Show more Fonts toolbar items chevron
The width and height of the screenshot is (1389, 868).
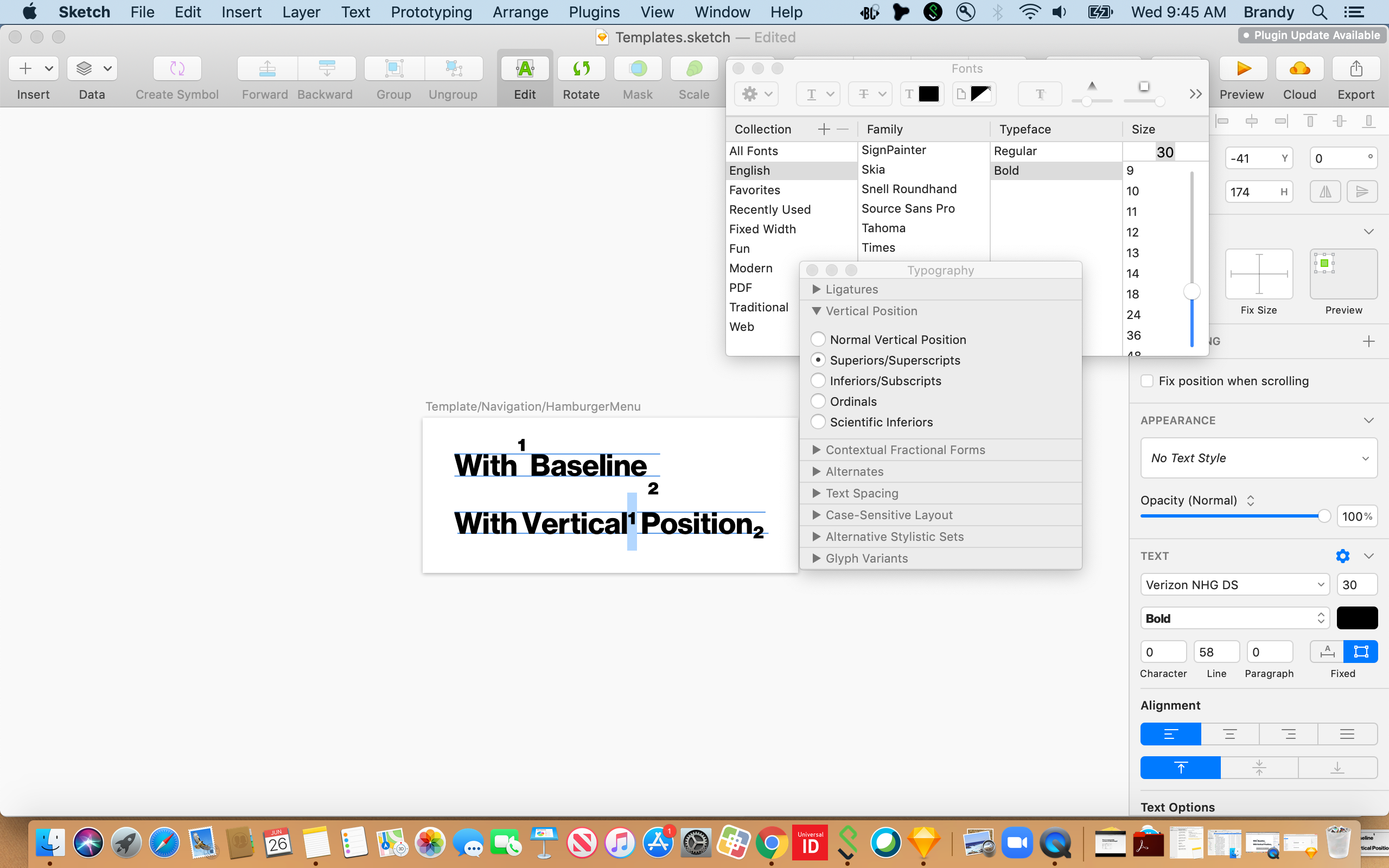(x=1195, y=93)
